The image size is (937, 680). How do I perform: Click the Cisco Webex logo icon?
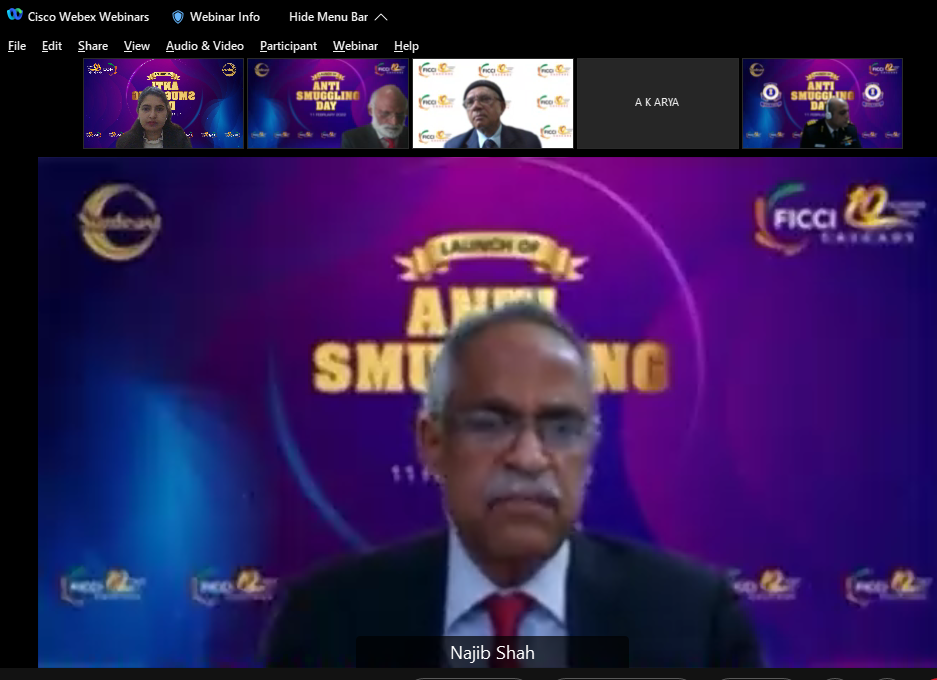click(14, 15)
